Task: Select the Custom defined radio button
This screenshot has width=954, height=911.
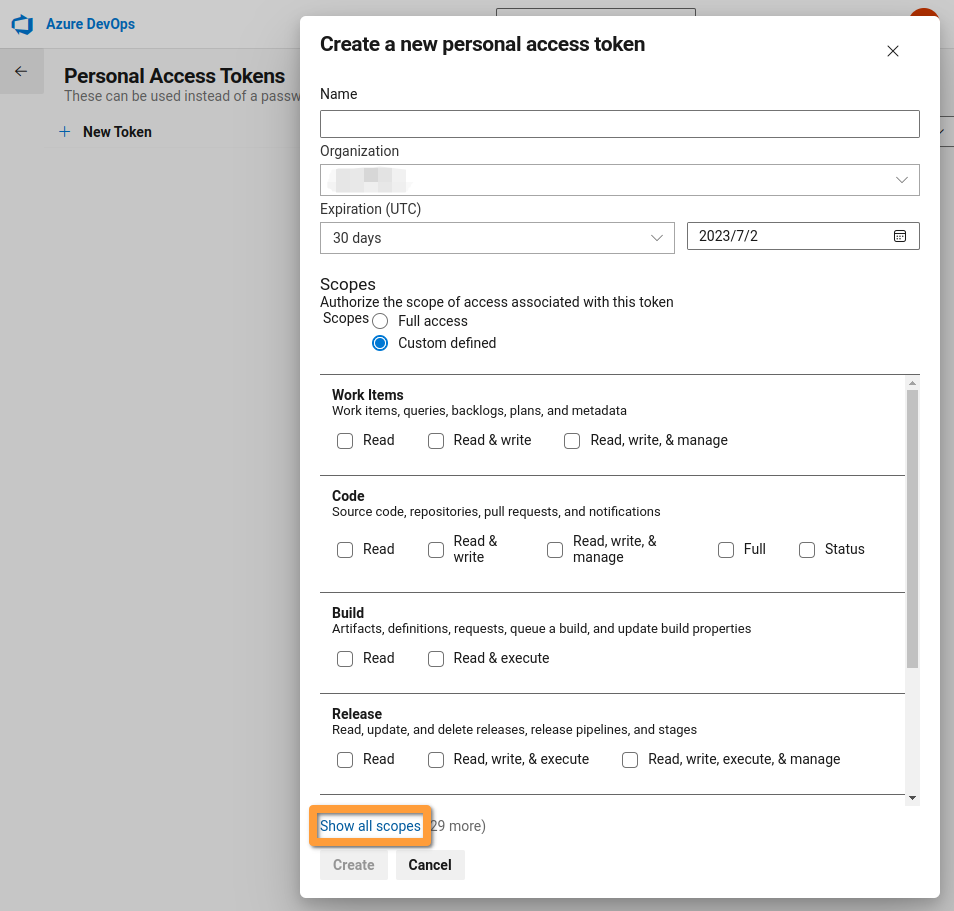Action: pos(380,343)
